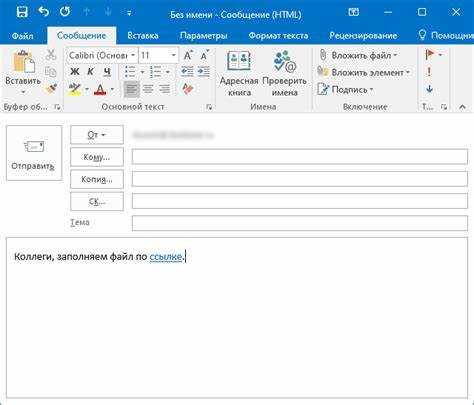The image size is (474, 405).
Task: Choose copy recipients with the Копия button
Action: pyautogui.click(x=97, y=179)
